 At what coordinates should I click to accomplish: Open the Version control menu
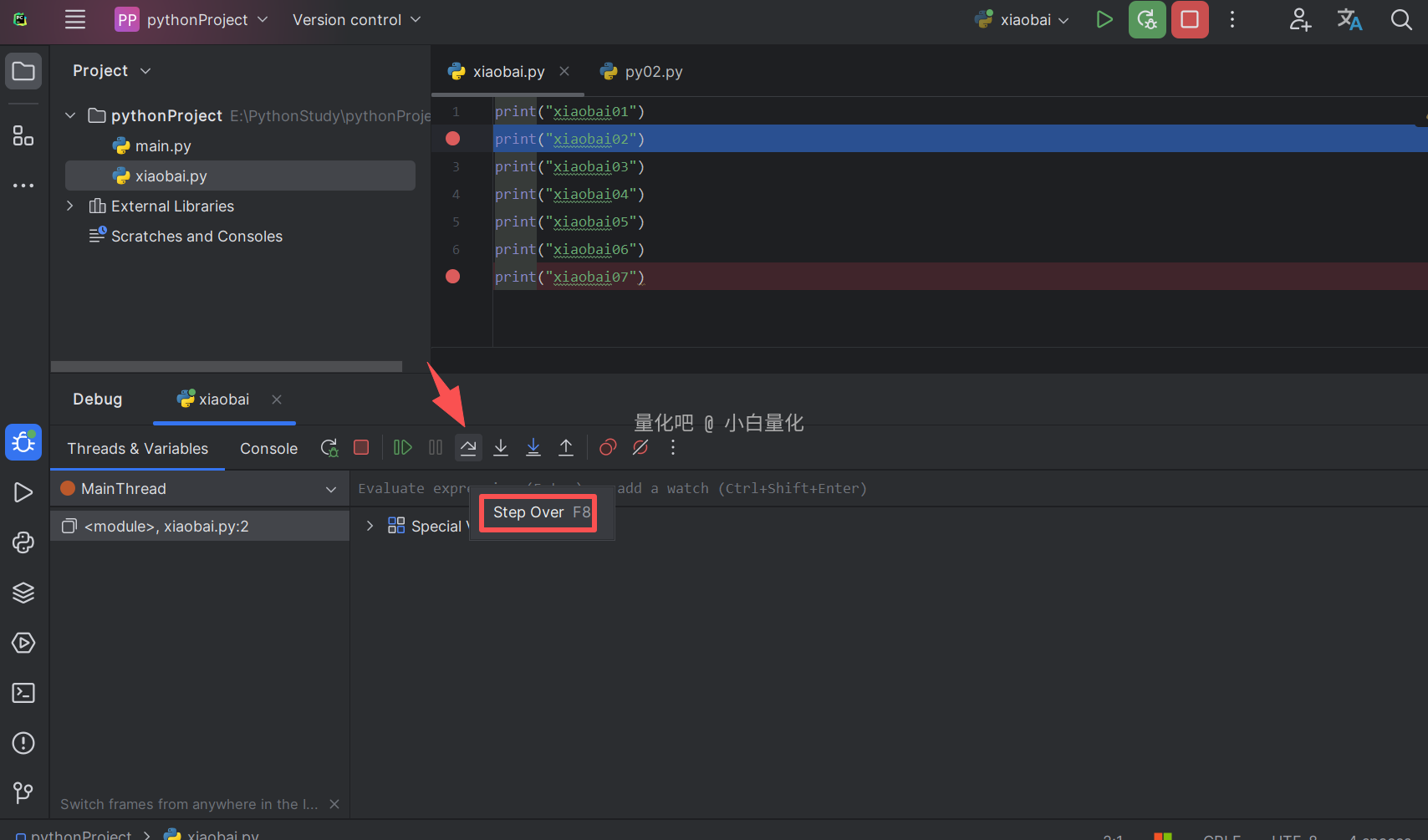click(x=356, y=20)
